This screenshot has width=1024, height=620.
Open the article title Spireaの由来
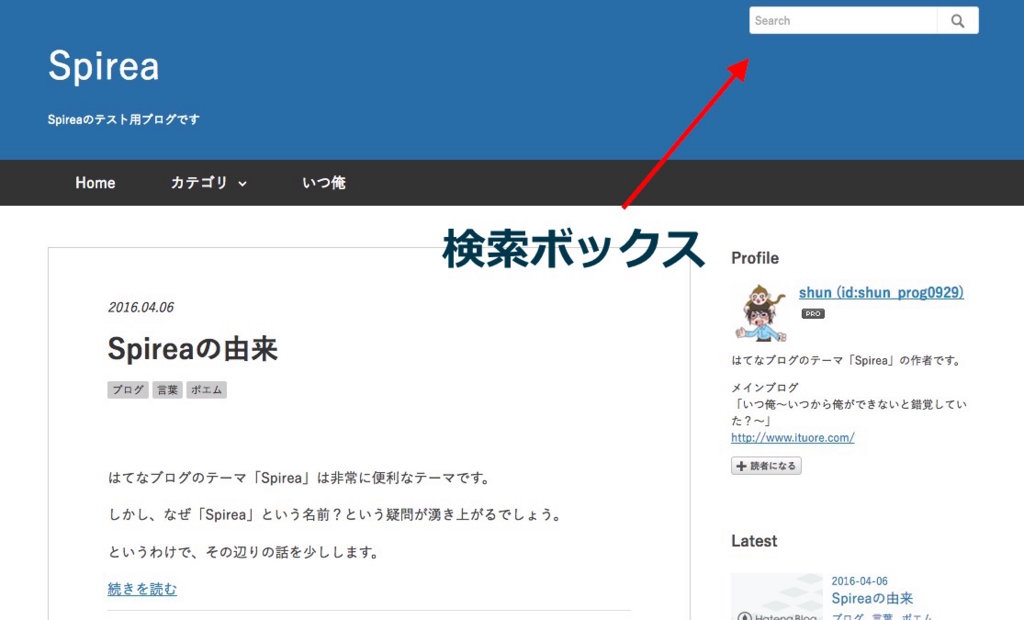[193, 349]
